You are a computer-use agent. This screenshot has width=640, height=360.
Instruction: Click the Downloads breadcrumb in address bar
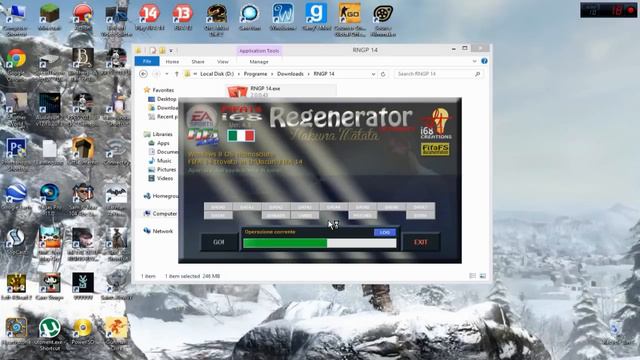pyautogui.click(x=290, y=74)
